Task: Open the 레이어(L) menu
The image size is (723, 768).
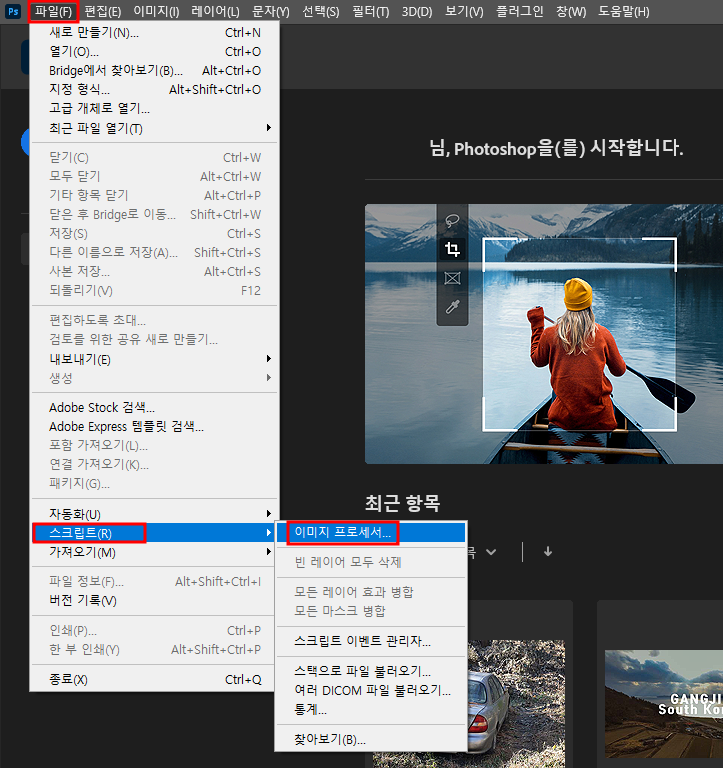Action: (216, 11)
